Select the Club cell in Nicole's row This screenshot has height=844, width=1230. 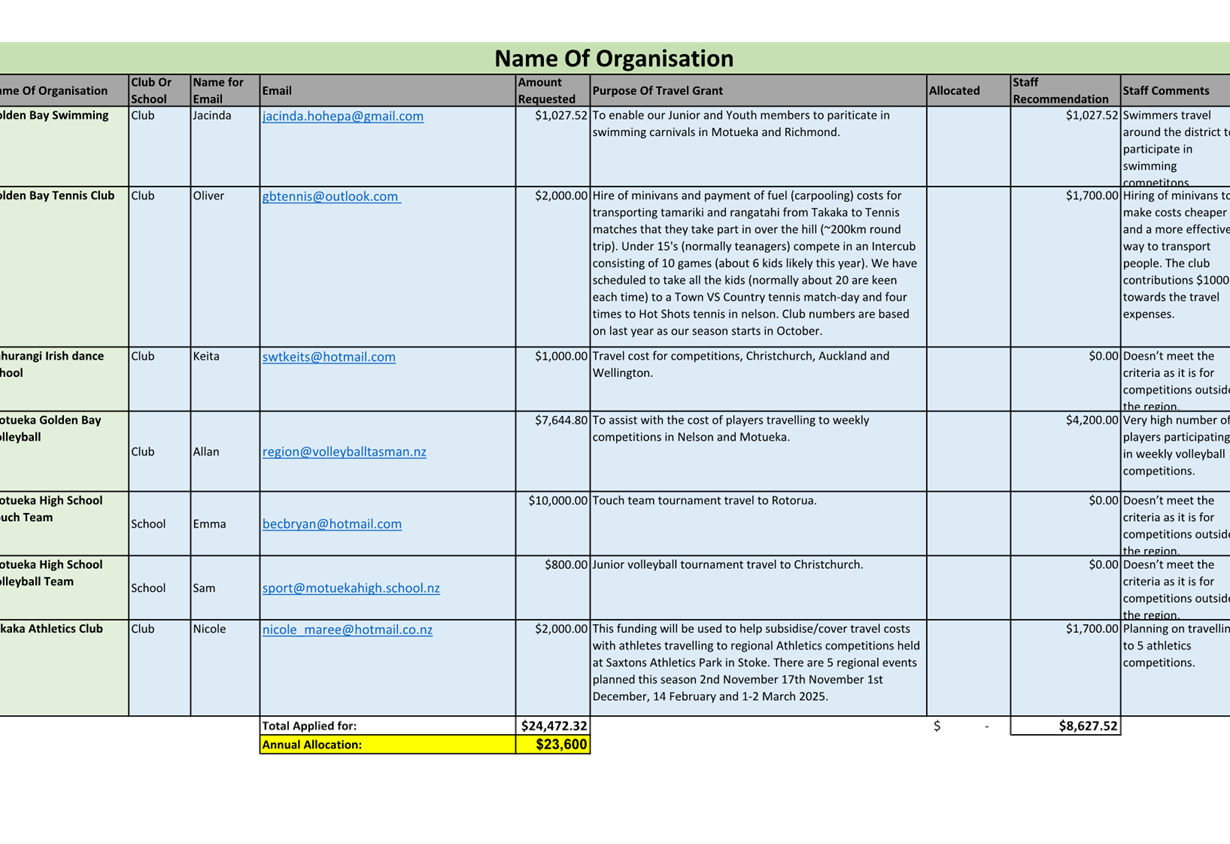tap(159, 667)
